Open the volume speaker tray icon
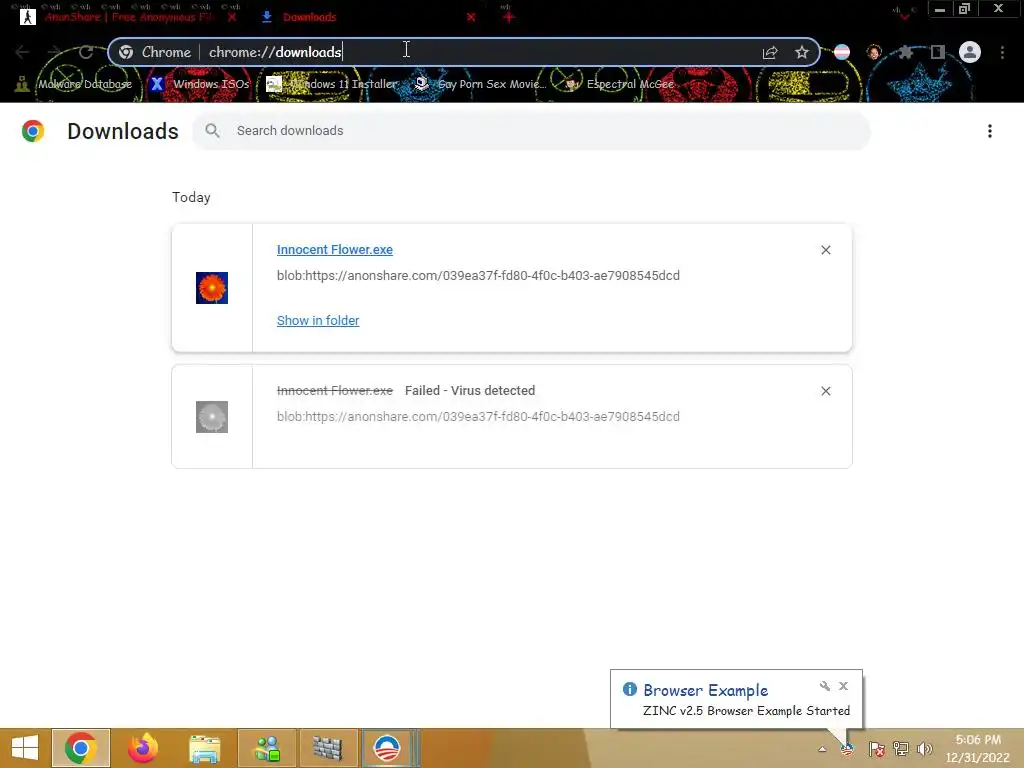1024x768 pixels. 925,749
